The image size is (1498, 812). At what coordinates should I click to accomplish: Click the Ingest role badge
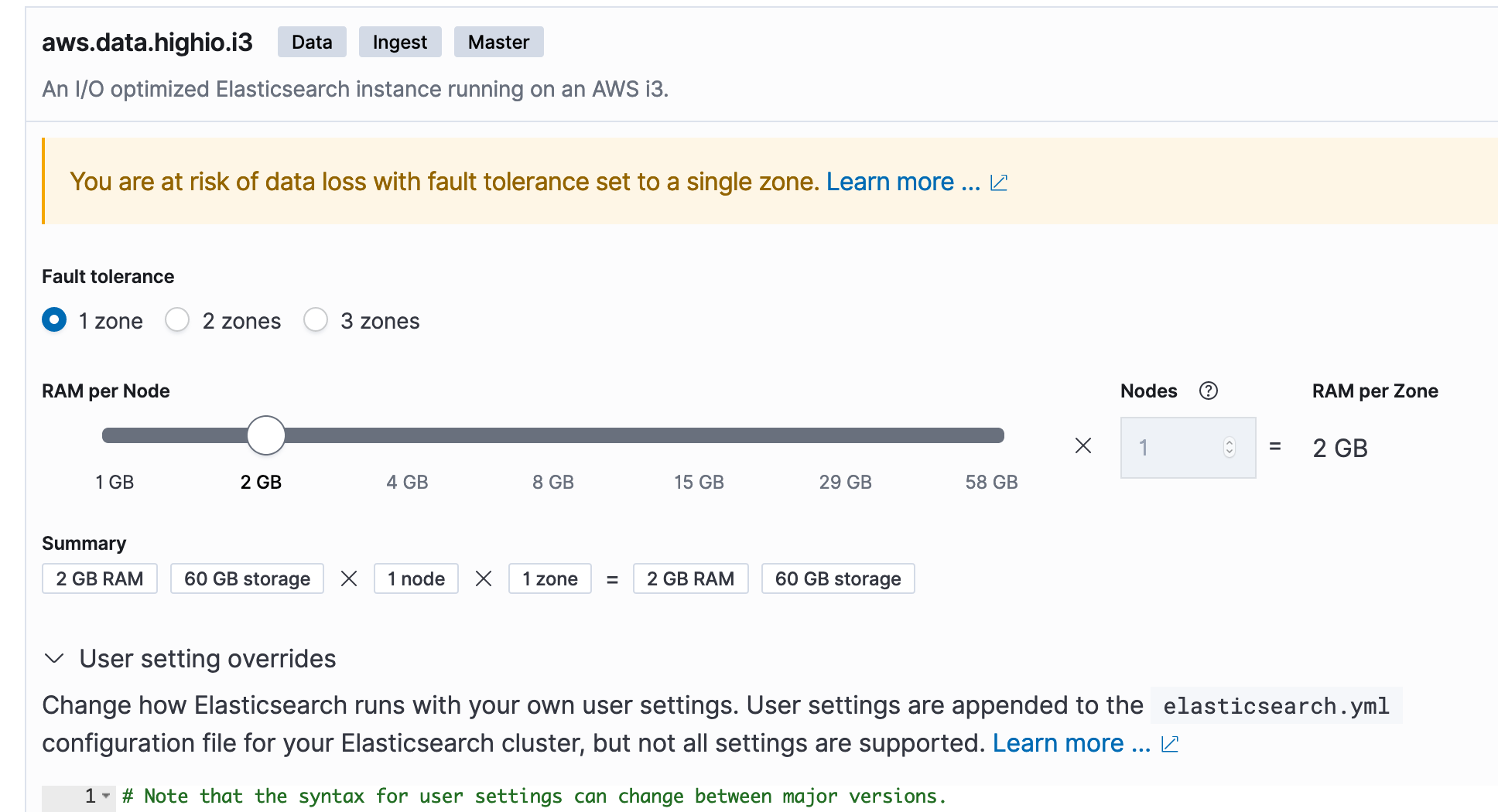(400, 42)
